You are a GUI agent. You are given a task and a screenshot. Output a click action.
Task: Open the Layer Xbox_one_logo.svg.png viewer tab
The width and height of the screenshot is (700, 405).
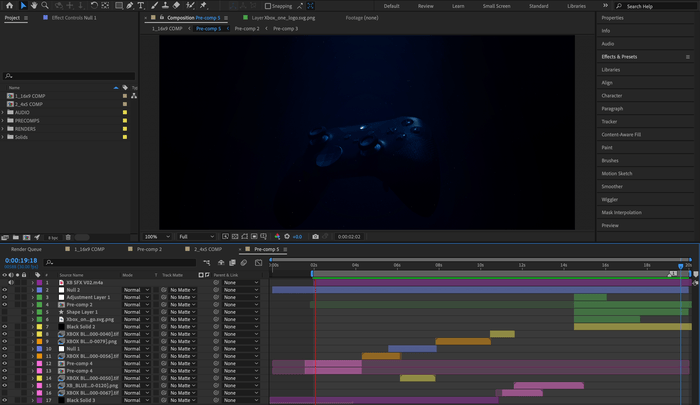(x=283, y=18)
